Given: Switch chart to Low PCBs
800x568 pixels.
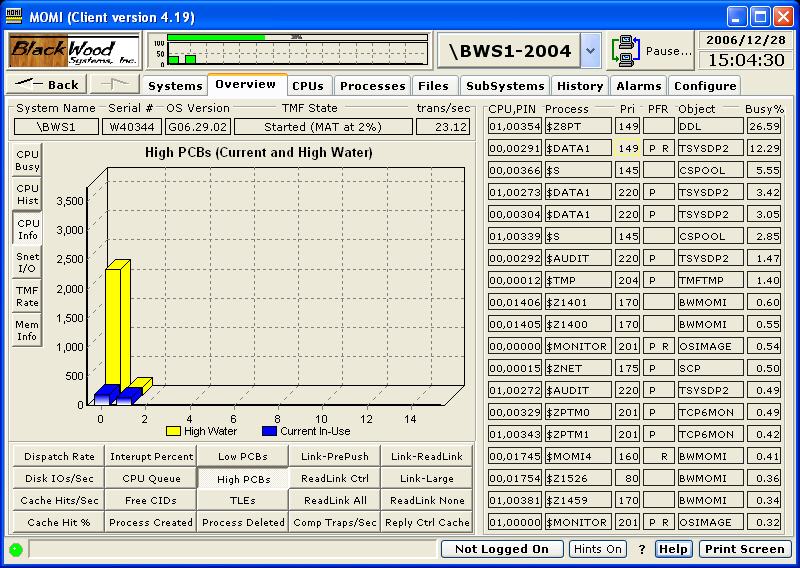Looking at the screenshot, I should click(243, 457).
